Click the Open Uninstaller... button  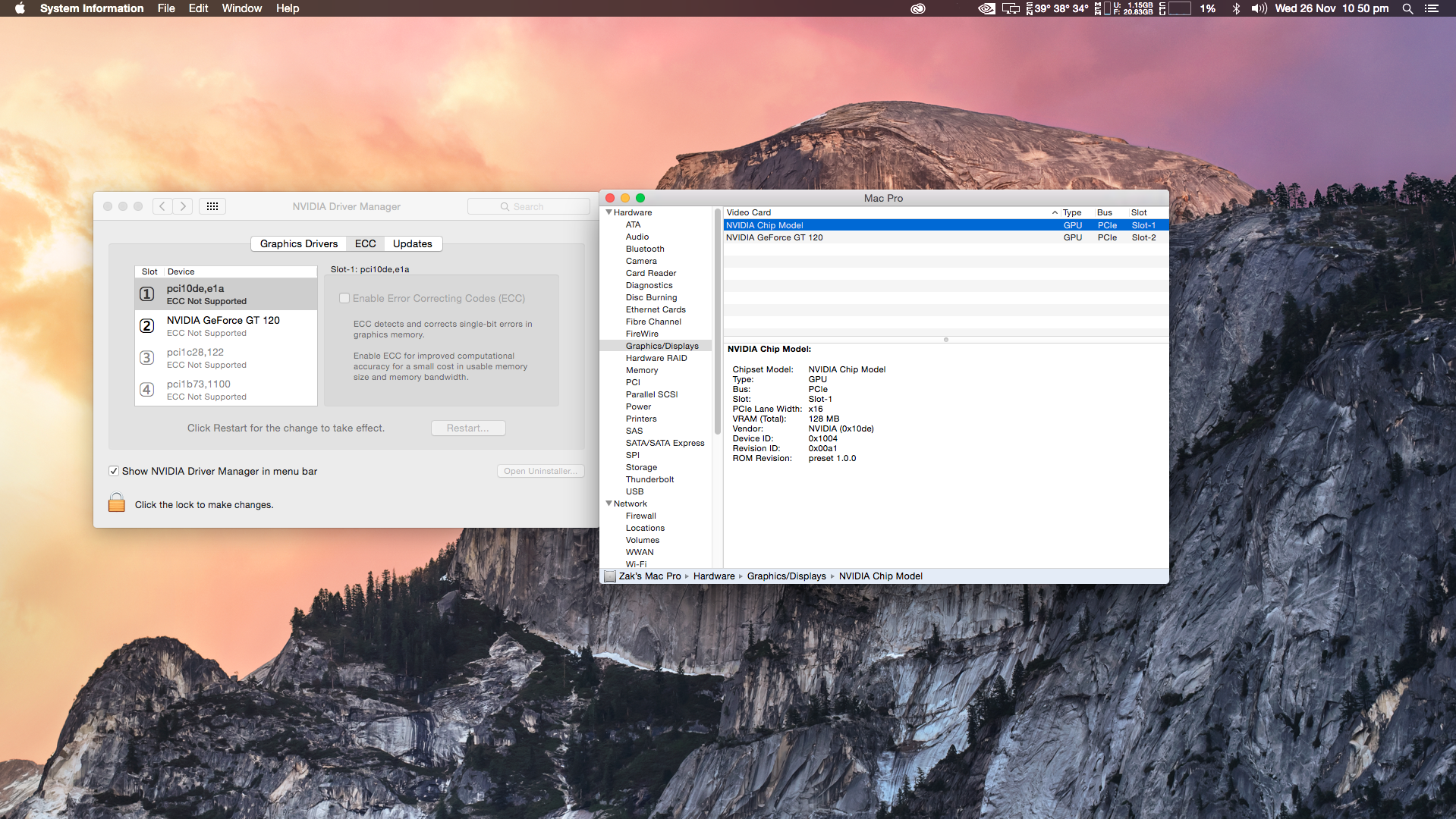point(541,471)
